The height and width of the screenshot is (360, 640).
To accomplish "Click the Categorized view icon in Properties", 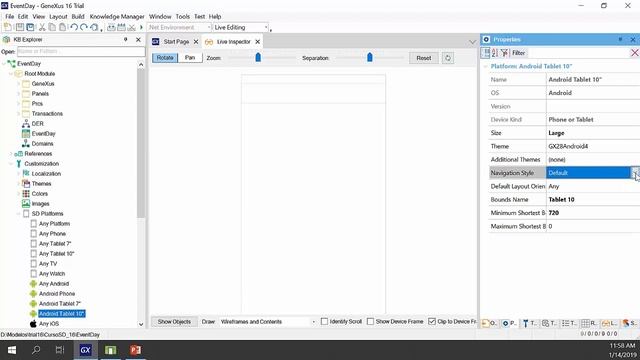I will tap(485, 53).
